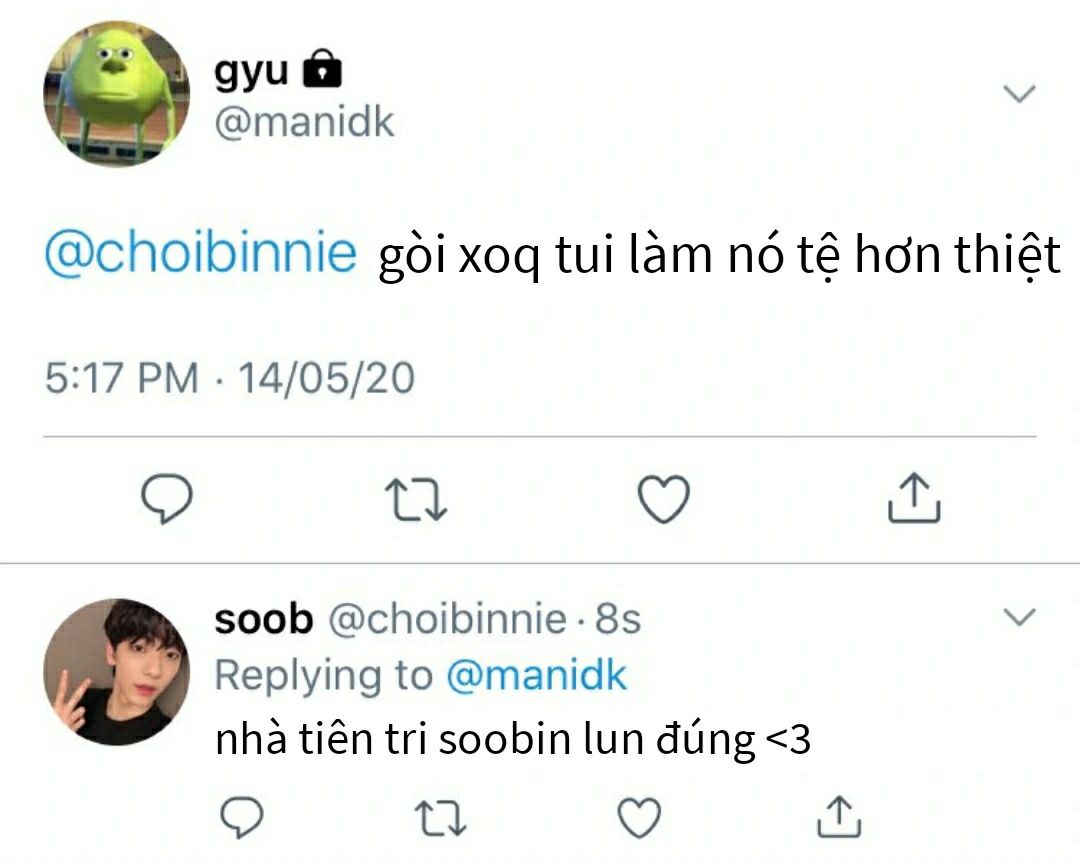This screenshot has width=1080, height=862.
Task: Click the reply icon under soob's reply
Action: pyautogui.click(x=240, y=818)
